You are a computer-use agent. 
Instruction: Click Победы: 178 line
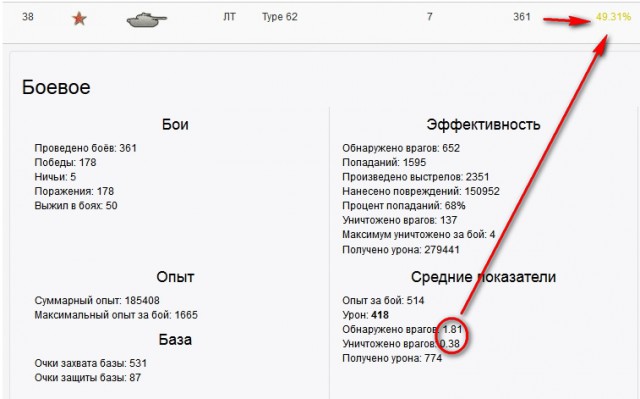(65, 162)
